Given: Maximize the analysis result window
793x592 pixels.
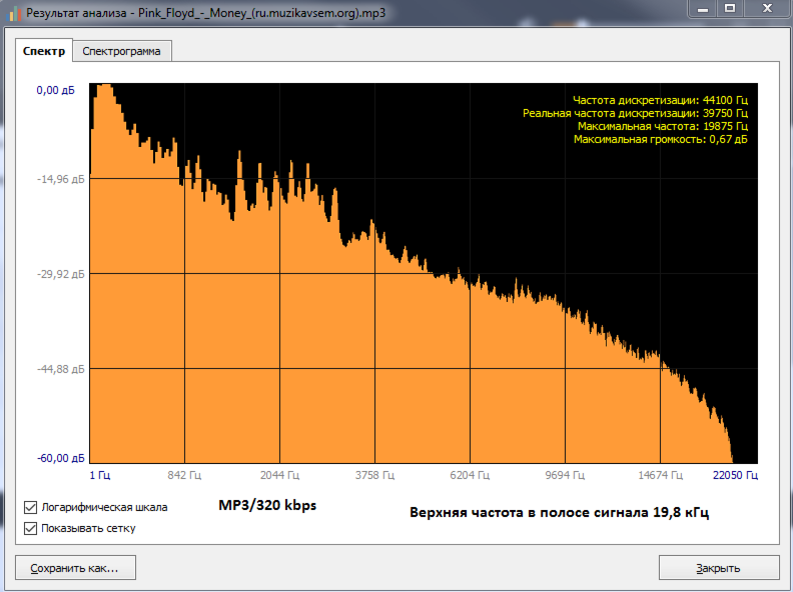Looking at the screenshot, I should tap(729, 8).
